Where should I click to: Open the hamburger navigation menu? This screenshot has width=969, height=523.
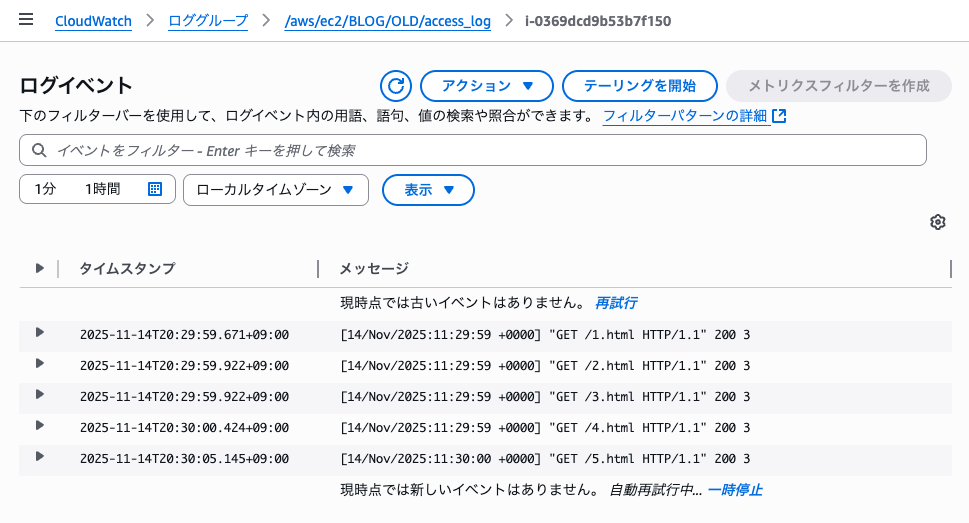point(26,20)
